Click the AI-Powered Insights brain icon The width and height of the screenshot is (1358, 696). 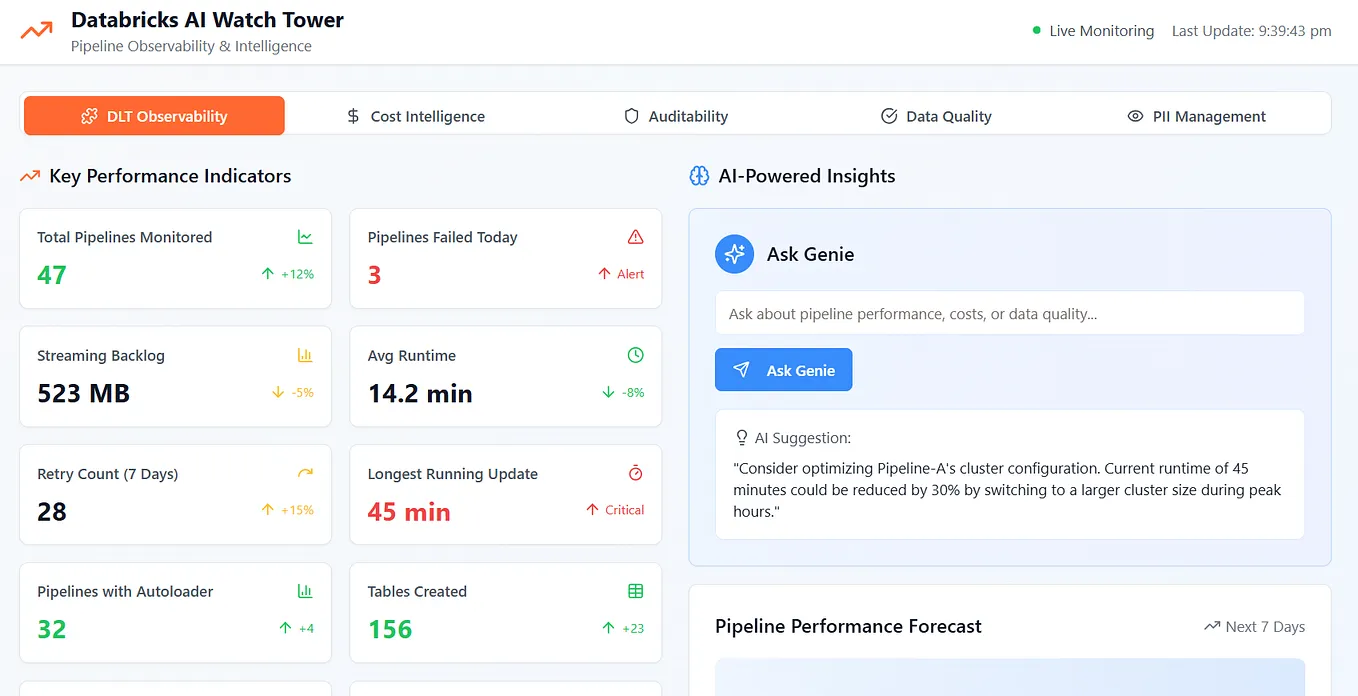(698, 175)
